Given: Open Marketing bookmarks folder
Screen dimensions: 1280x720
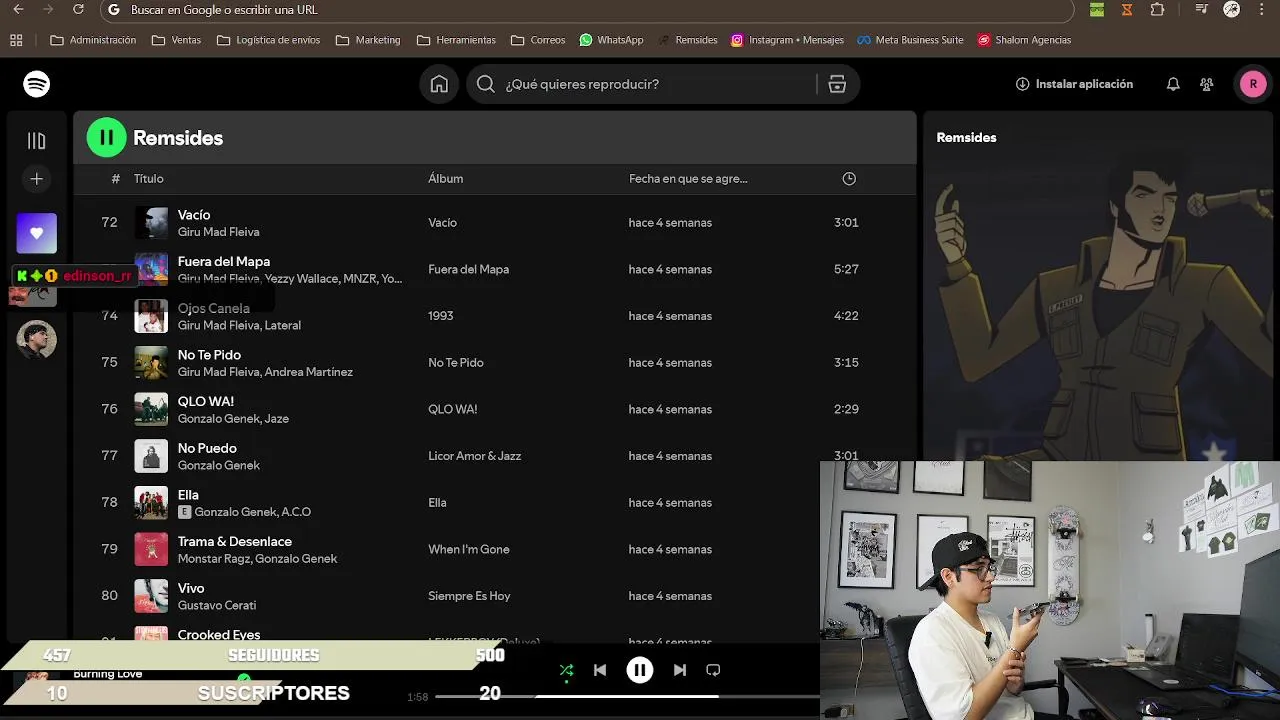Looking at the screenshot, I should [368, 40].
